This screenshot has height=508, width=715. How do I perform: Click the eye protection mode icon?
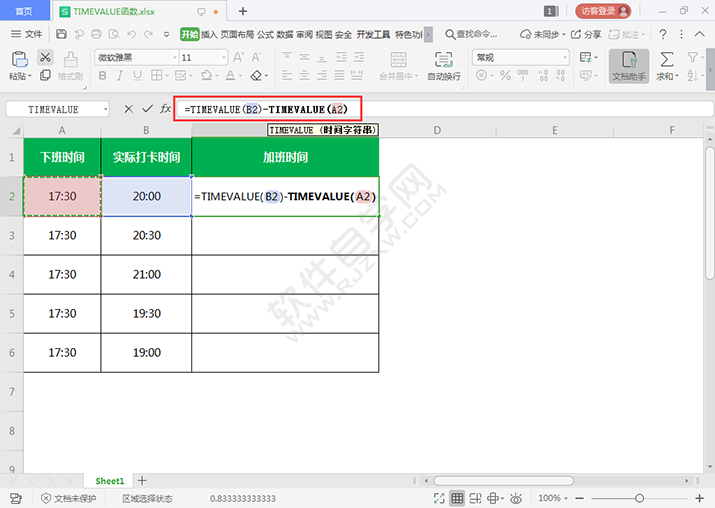[516, 498]
